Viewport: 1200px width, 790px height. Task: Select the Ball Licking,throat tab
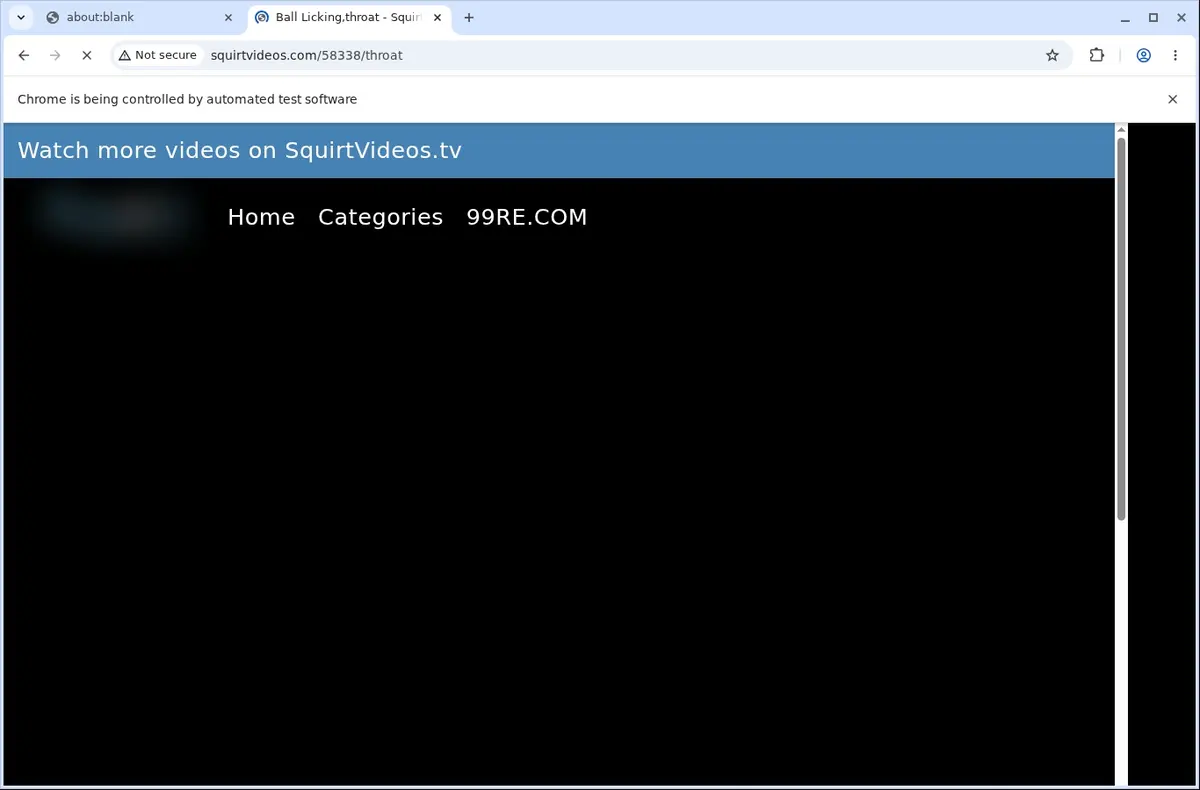(x=349, y=17)
